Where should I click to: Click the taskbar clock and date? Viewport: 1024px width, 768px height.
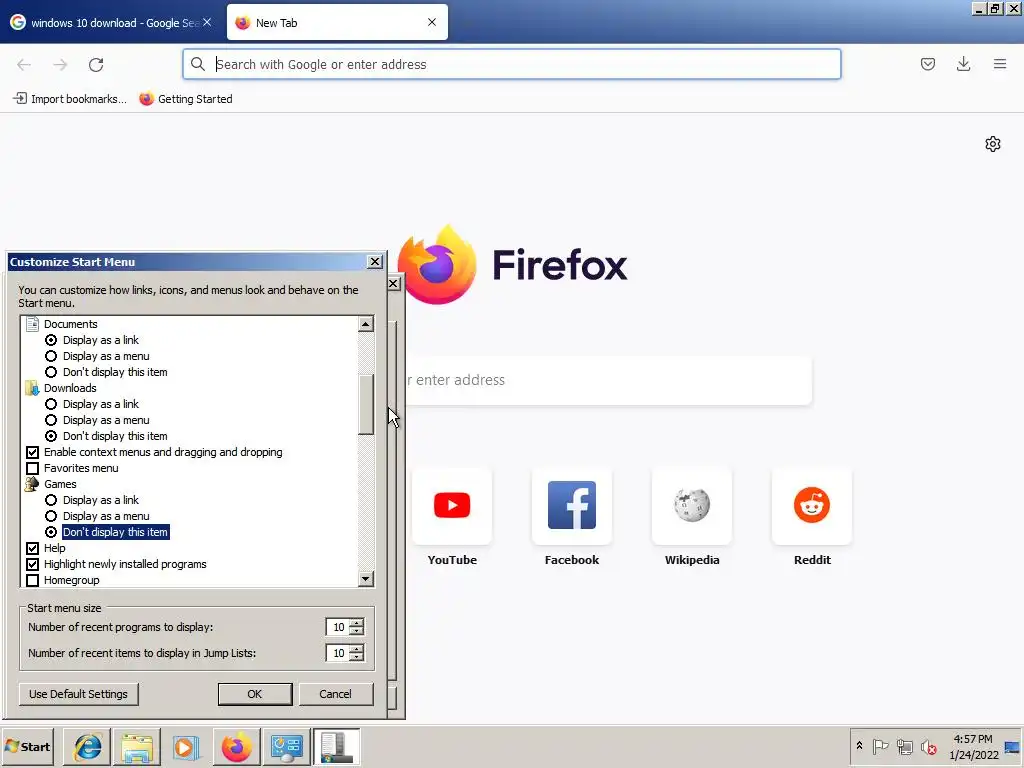973,746
